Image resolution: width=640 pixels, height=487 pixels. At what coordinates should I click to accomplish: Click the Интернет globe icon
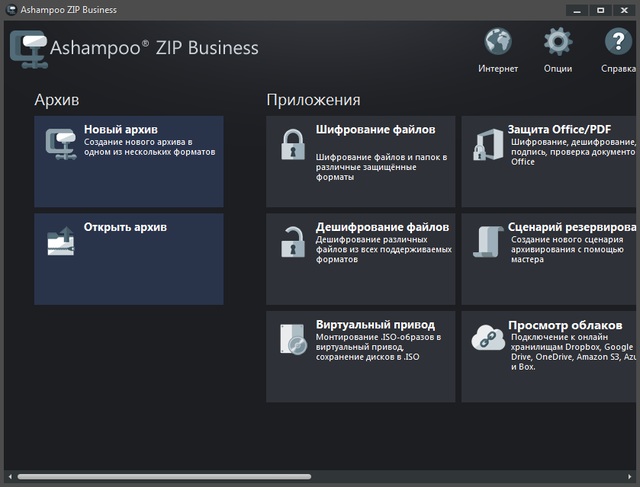[498, 42]
